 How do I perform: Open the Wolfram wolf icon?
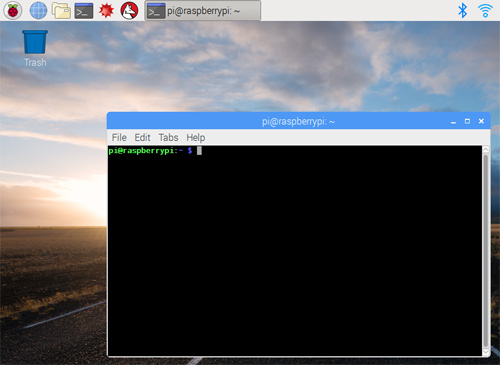click(129, 11)
